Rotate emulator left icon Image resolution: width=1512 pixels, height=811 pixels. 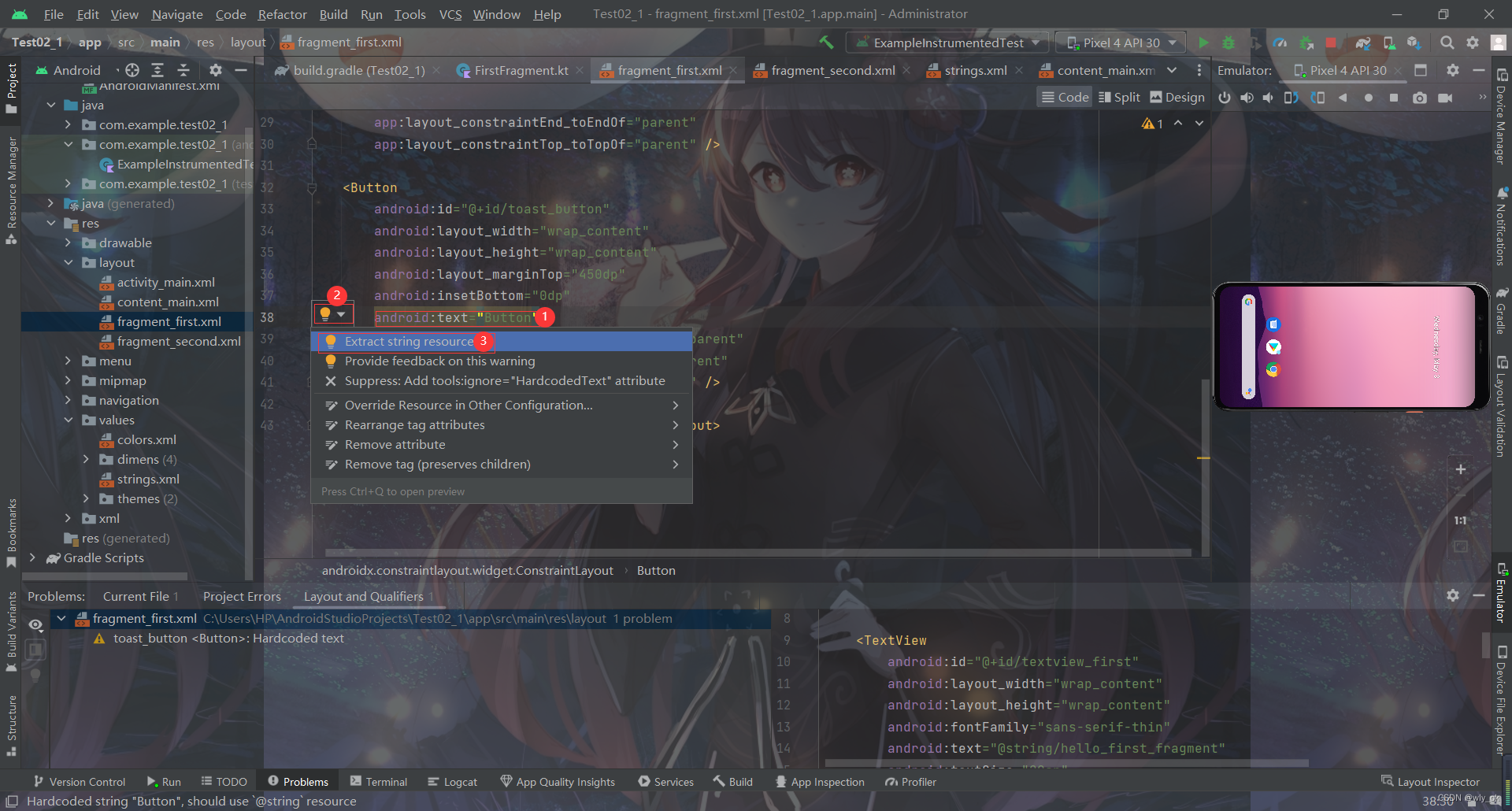point(1291,98)
